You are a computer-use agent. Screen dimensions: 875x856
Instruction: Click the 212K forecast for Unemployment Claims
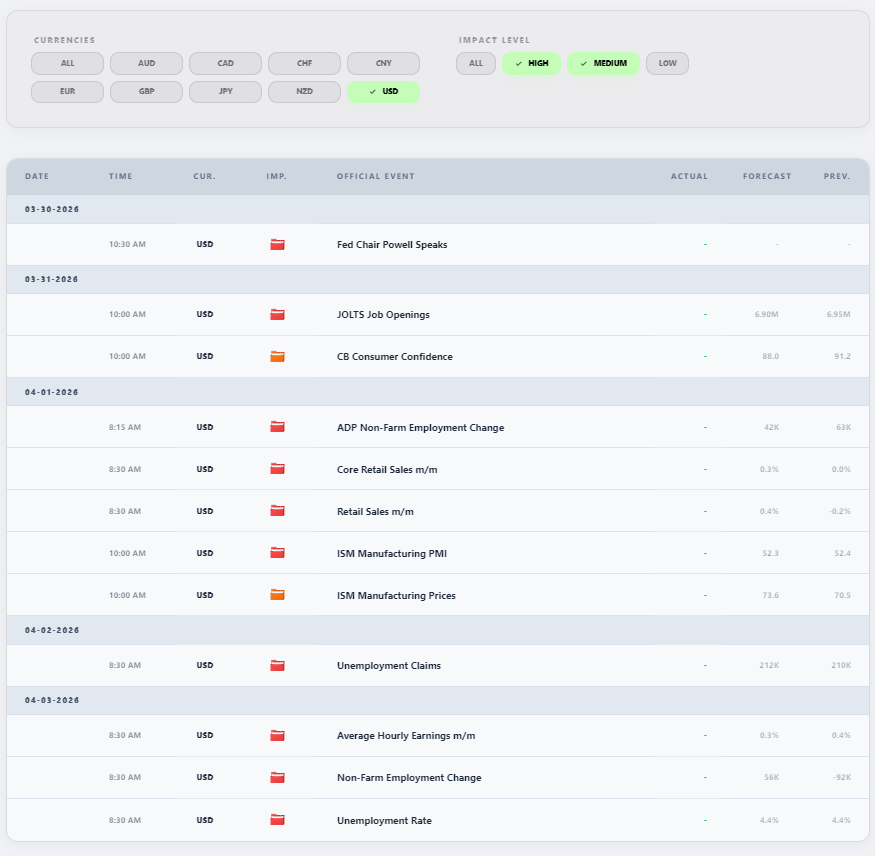point(769,665)
